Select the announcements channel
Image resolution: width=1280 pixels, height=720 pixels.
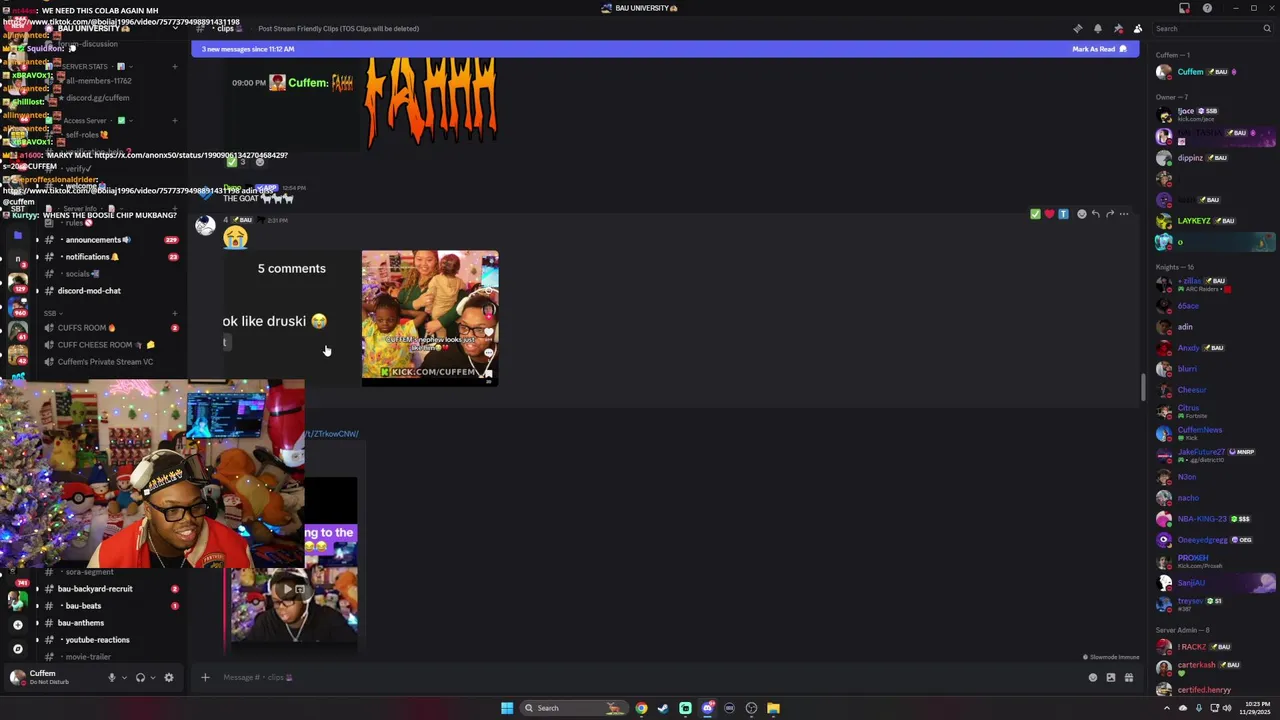(98, 240)
